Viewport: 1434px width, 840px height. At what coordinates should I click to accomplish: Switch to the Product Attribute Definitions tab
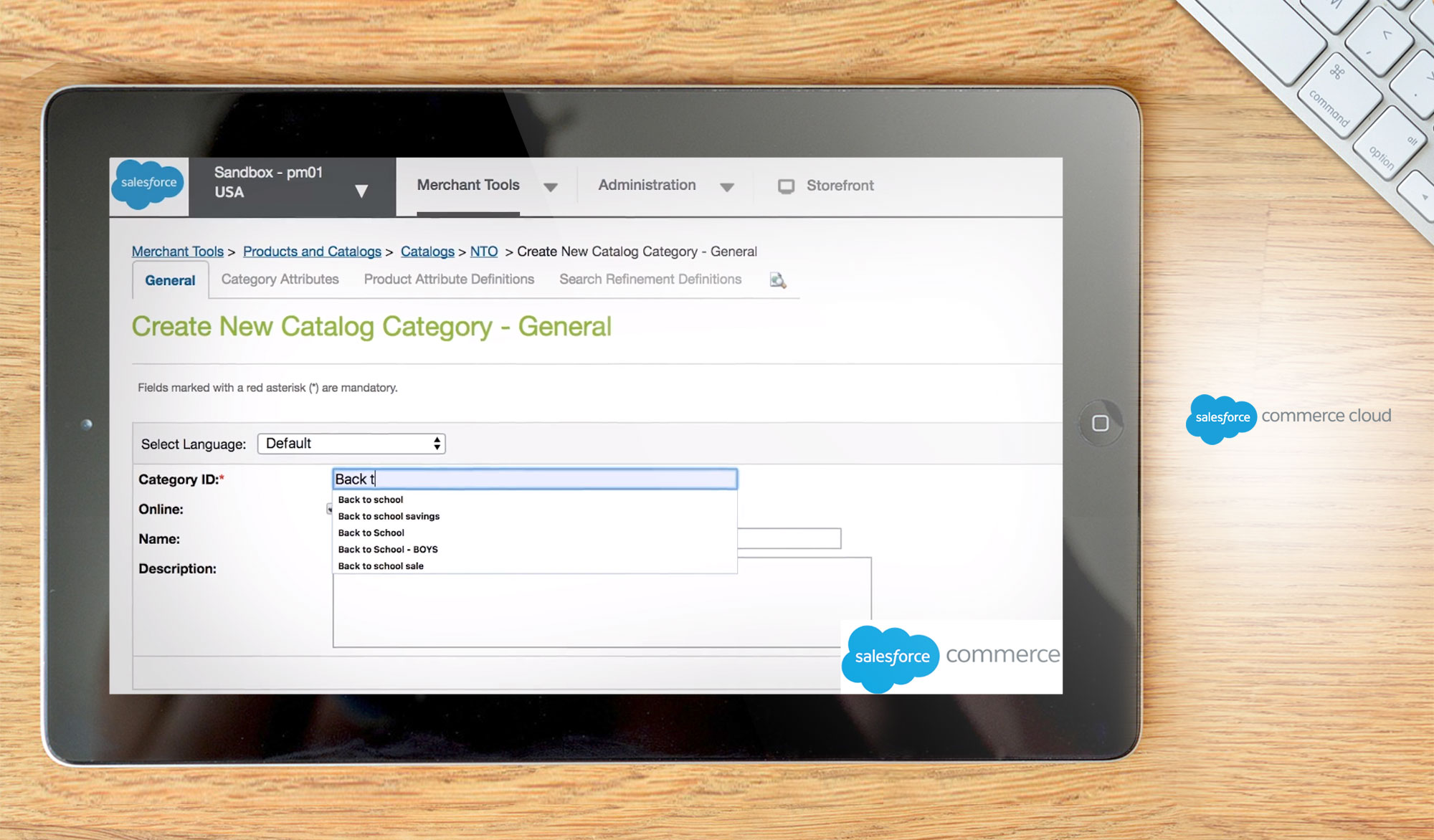click(x=449, y=280)
